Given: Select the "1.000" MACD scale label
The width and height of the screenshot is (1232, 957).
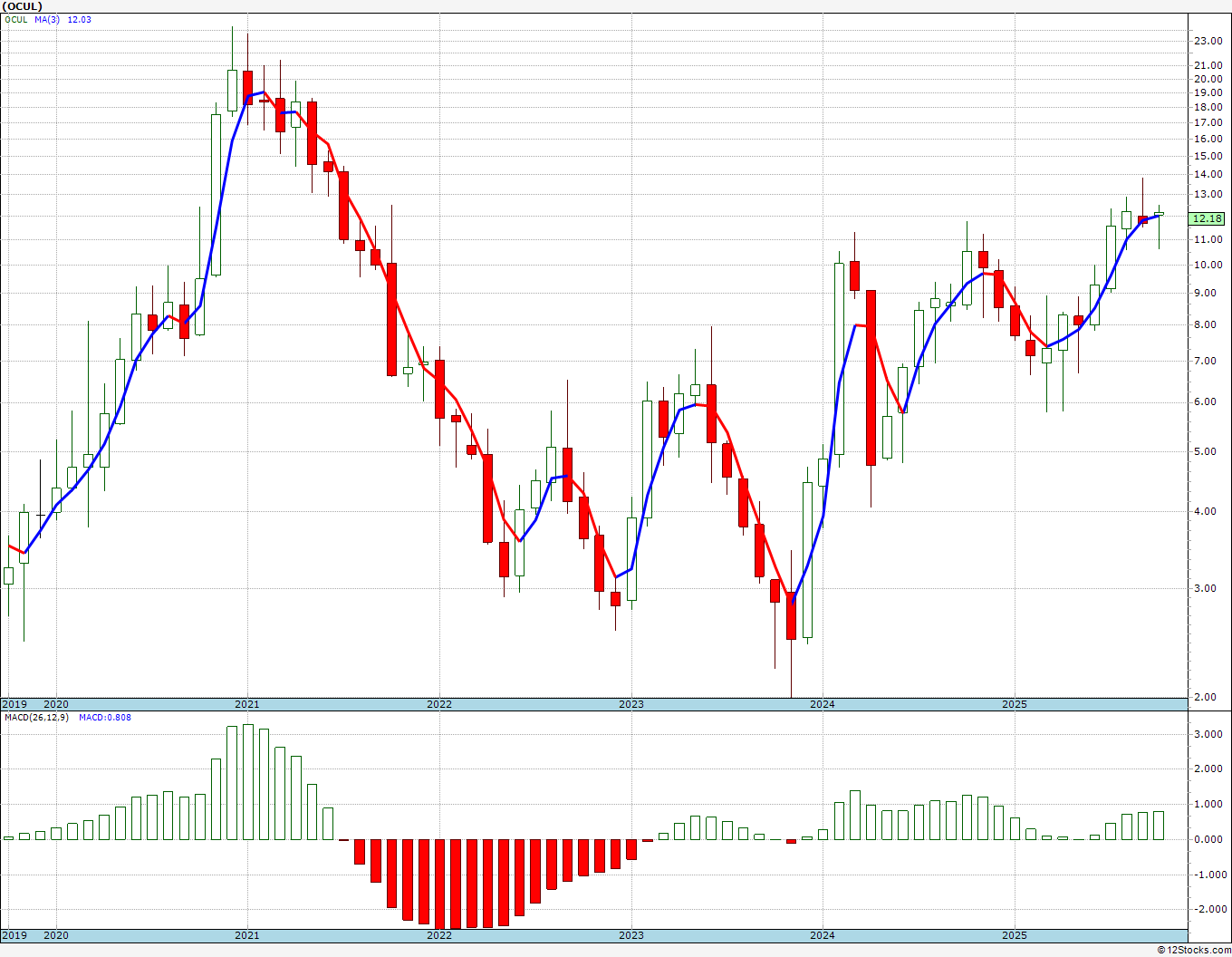Looking at the screenshot, I should pyautogui.click(x=1209, y=805).
